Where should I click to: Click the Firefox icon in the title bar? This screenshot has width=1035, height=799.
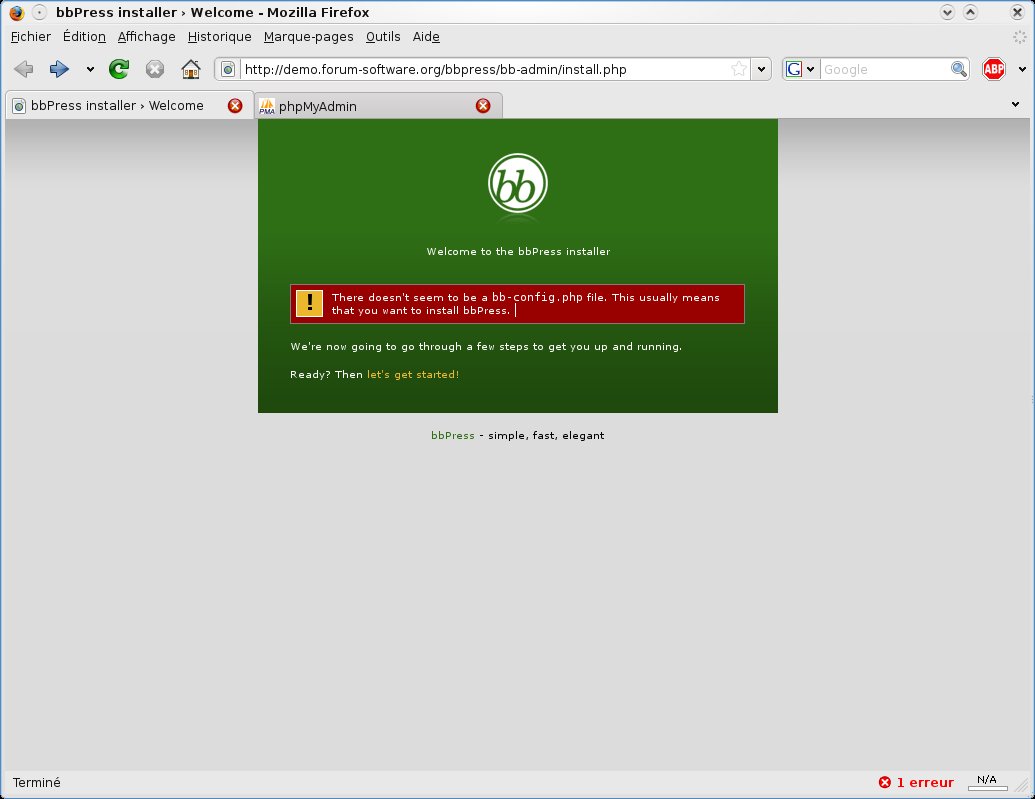[x=17, y=13]
